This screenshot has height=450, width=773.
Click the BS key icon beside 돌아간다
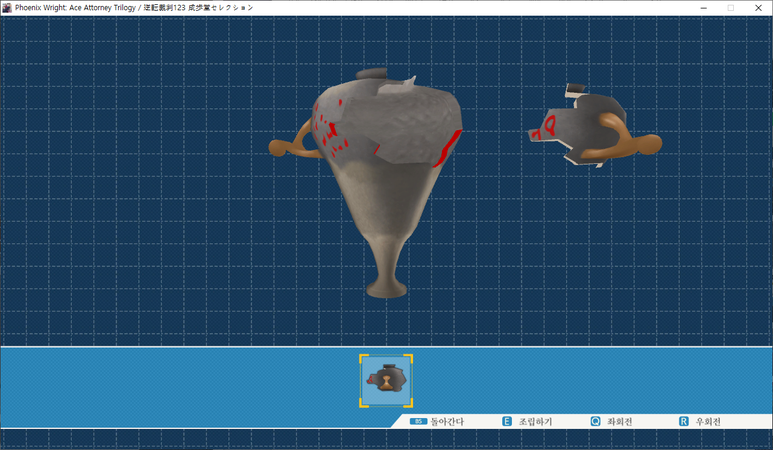(x=418, y=421)
